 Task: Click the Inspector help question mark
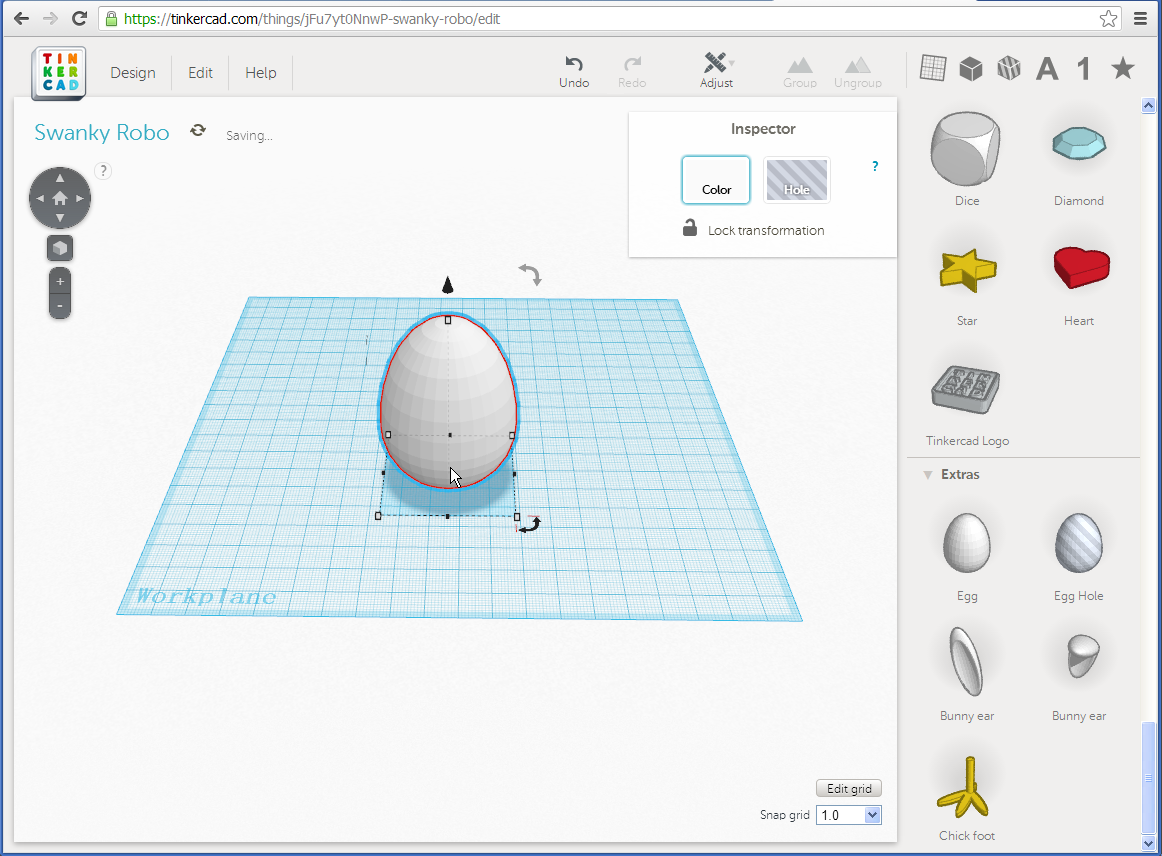(875, 167)
